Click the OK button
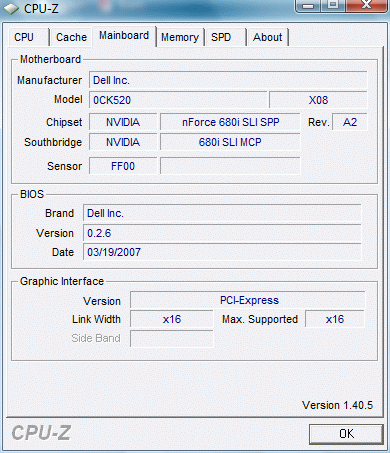The image size is (390, 453). 346,434
